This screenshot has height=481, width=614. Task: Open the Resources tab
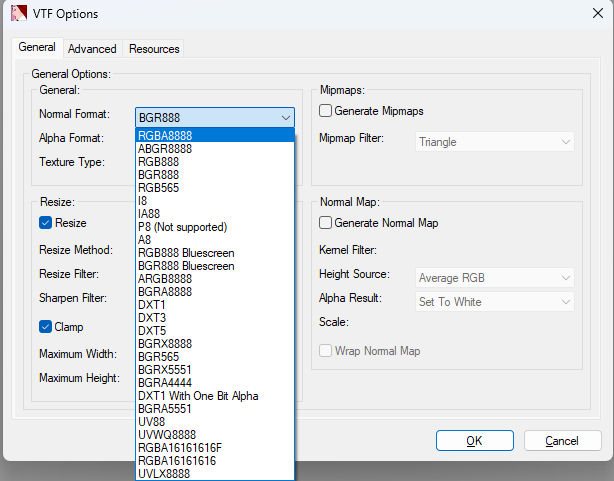coord(154,49)
